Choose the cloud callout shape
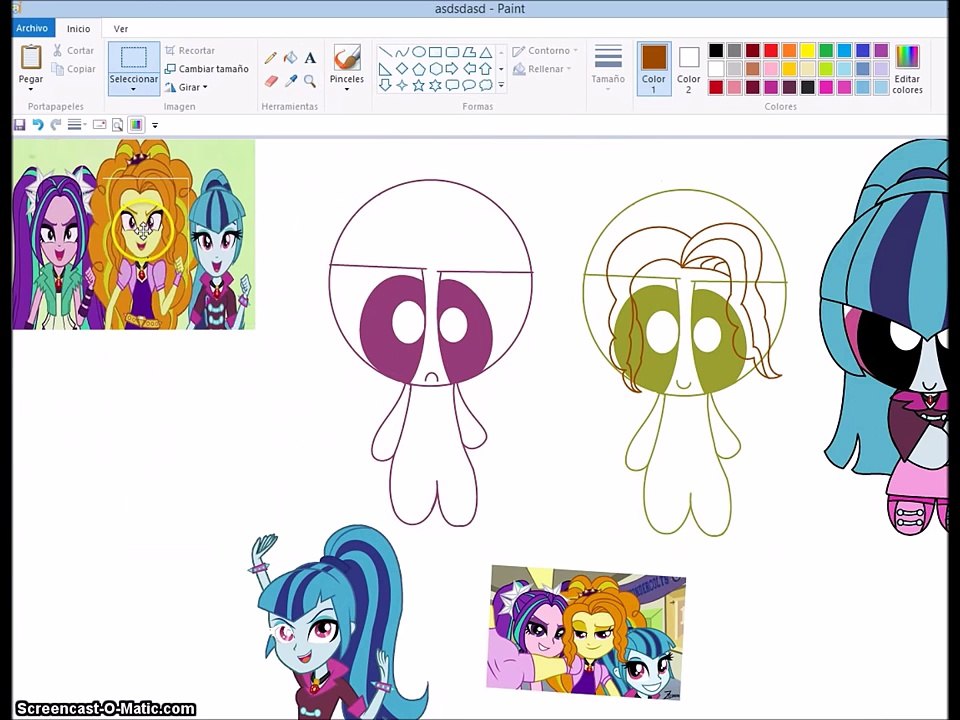The width and height of the screenshot is (960, 720). pos(486,85)
